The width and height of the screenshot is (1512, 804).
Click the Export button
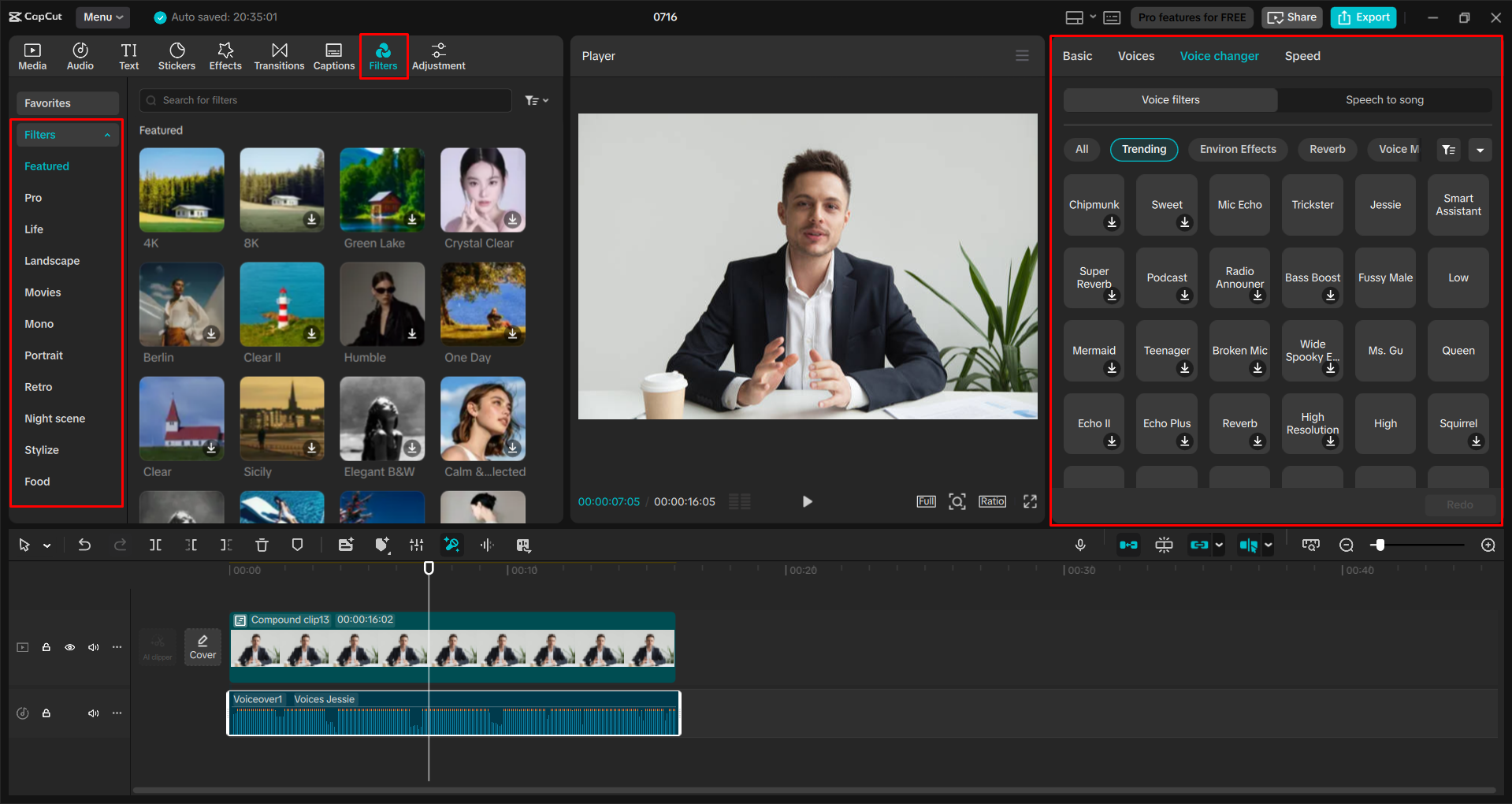1363,17
